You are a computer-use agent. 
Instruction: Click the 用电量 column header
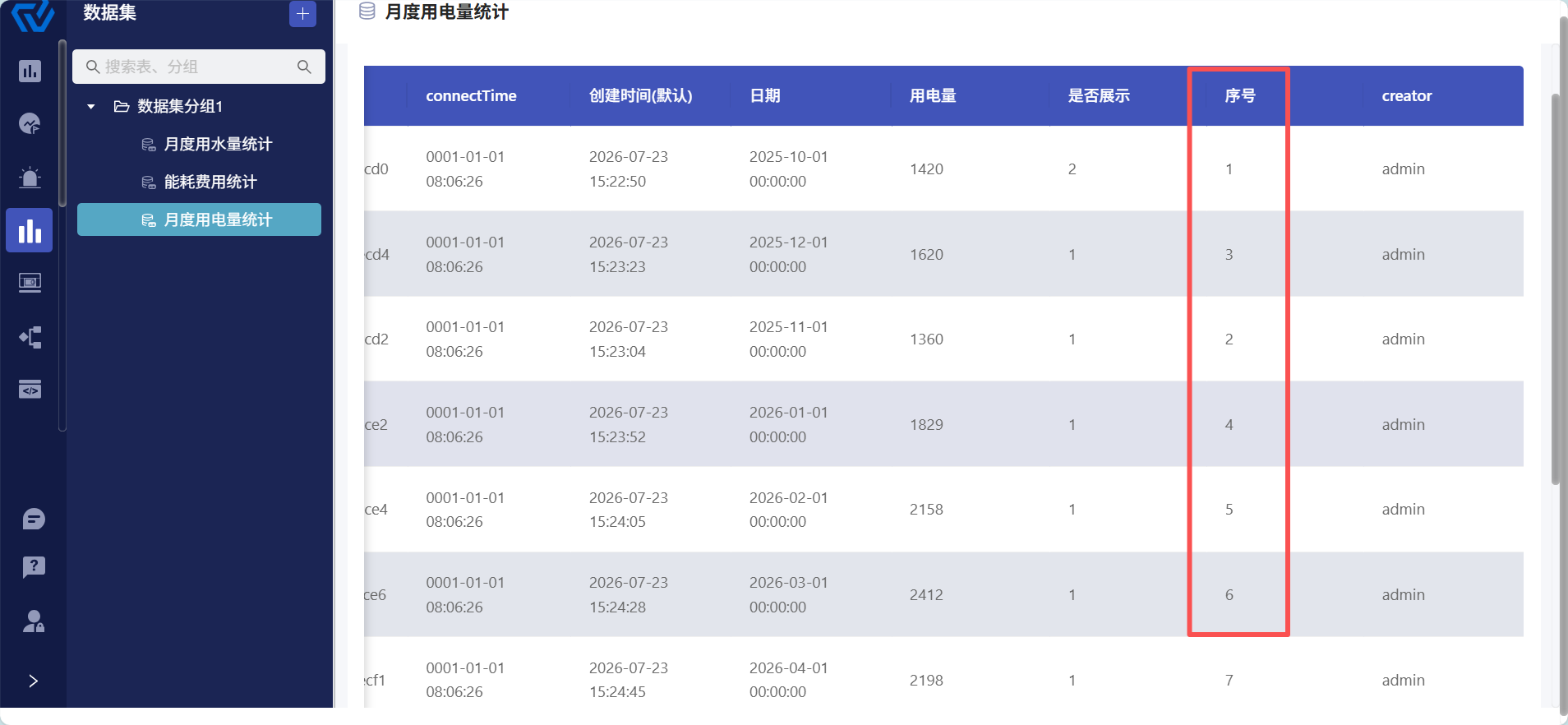pyautogui.click(x=933, y=95)
